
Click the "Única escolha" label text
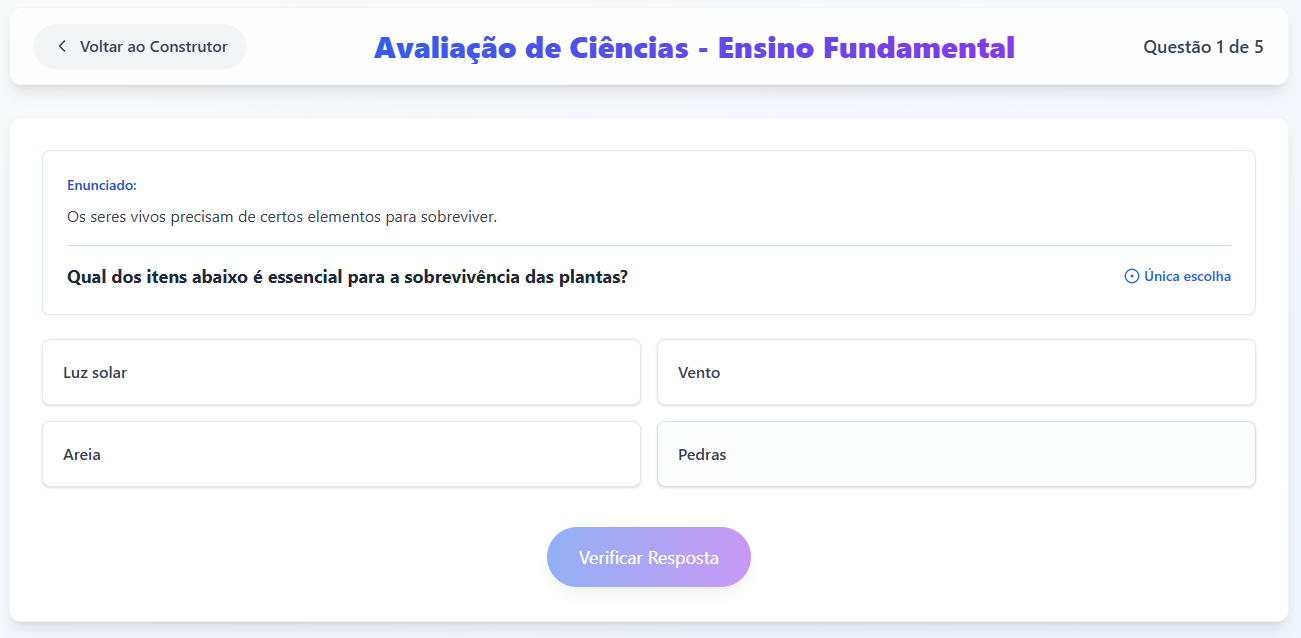point(1187,276)
